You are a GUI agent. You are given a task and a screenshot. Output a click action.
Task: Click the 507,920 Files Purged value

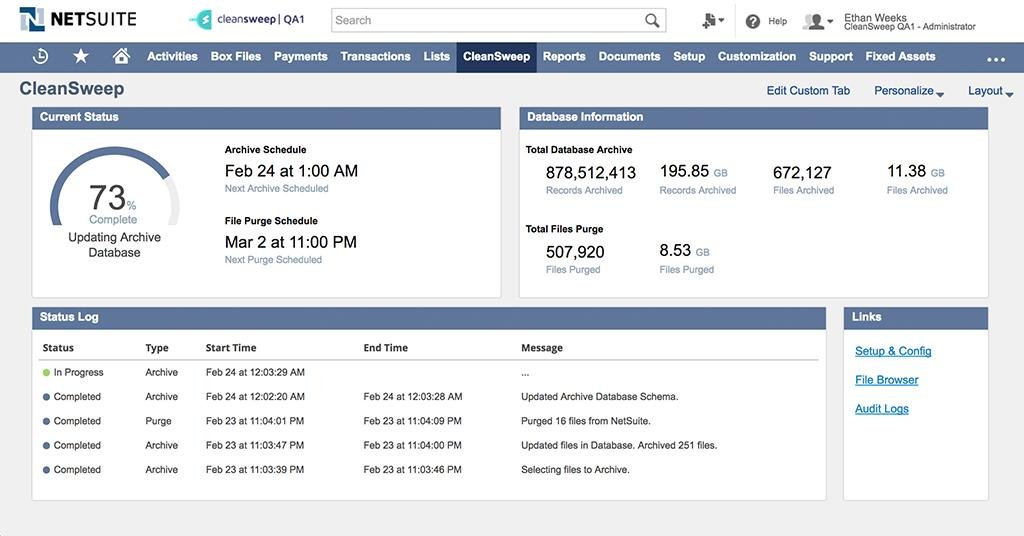(x=575, y=252)
